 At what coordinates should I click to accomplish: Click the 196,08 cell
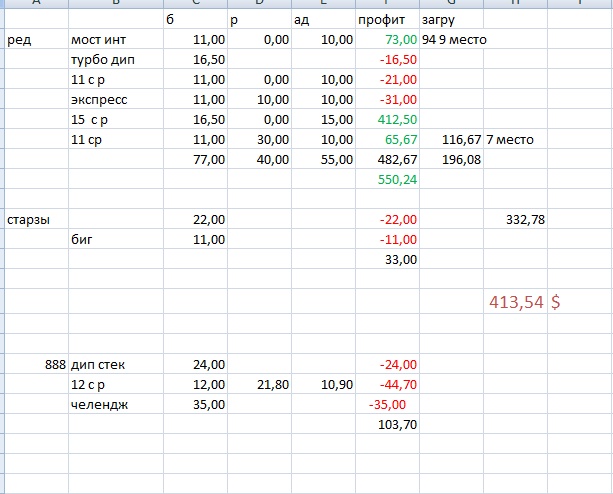click(x=451, y=159)
